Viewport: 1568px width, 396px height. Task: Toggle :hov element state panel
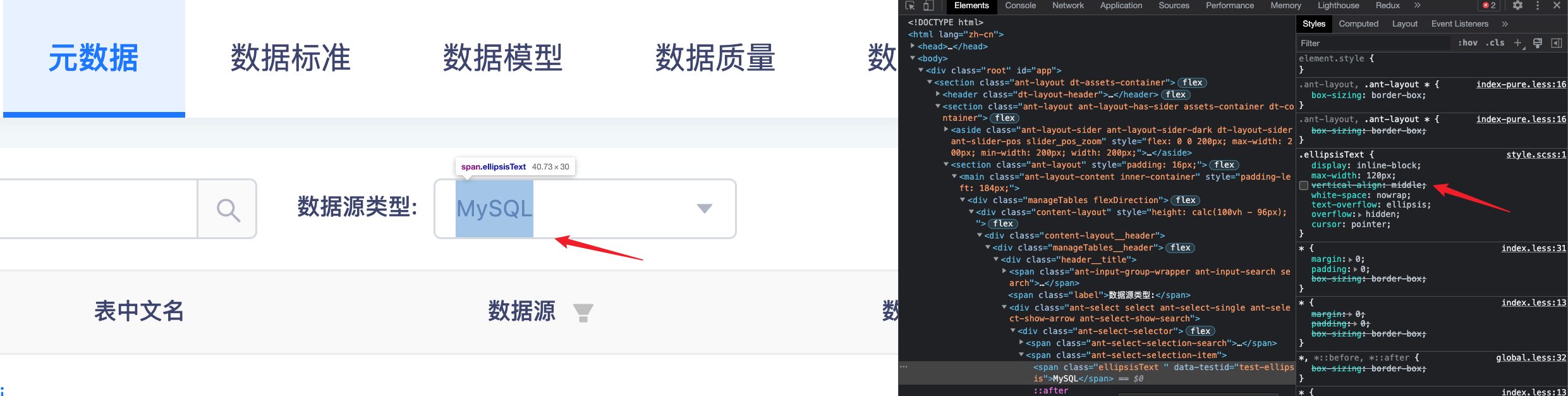[x=1468, y=43]
